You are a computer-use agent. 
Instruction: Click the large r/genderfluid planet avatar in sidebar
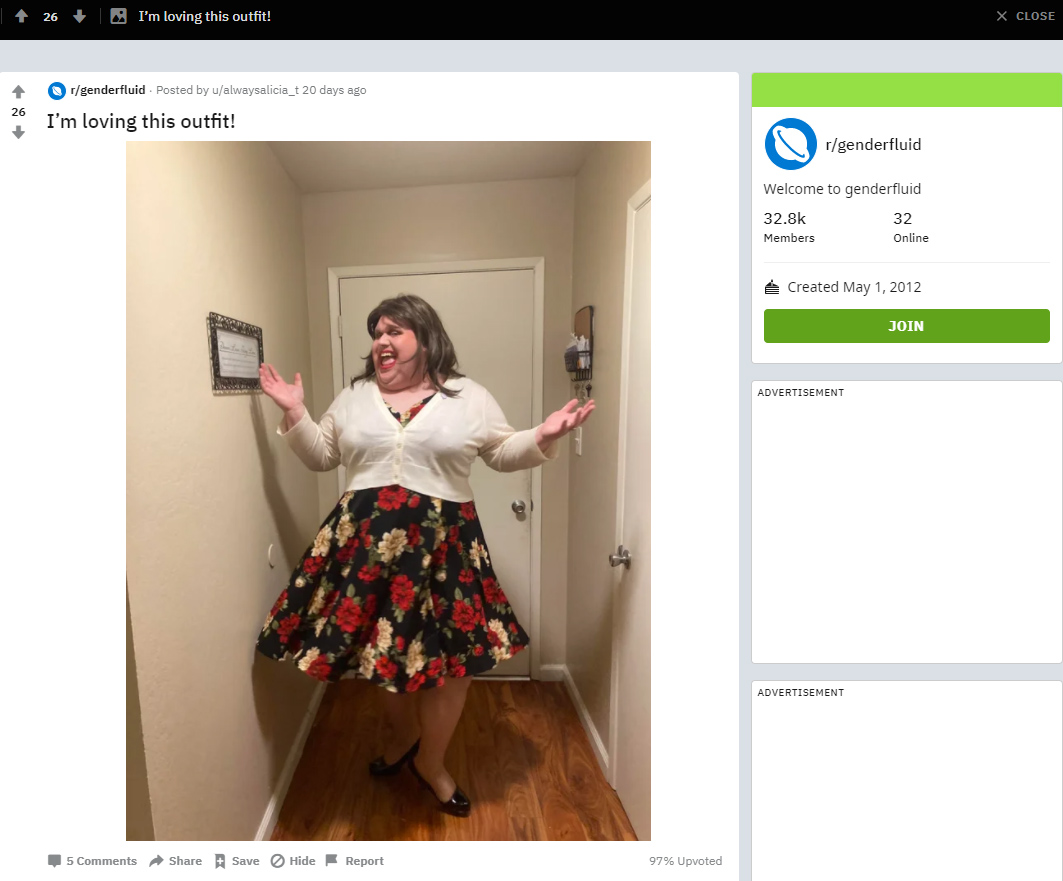[790, 144]
